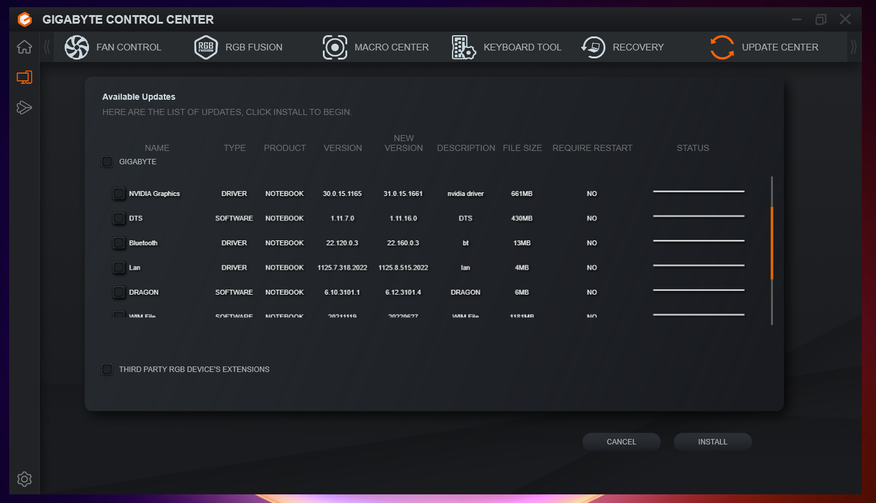Image resolution: width=876 pixels, height=503 pixels.
Task: Click the Keyboard Tool icon
Action: [x=464, y=47]
